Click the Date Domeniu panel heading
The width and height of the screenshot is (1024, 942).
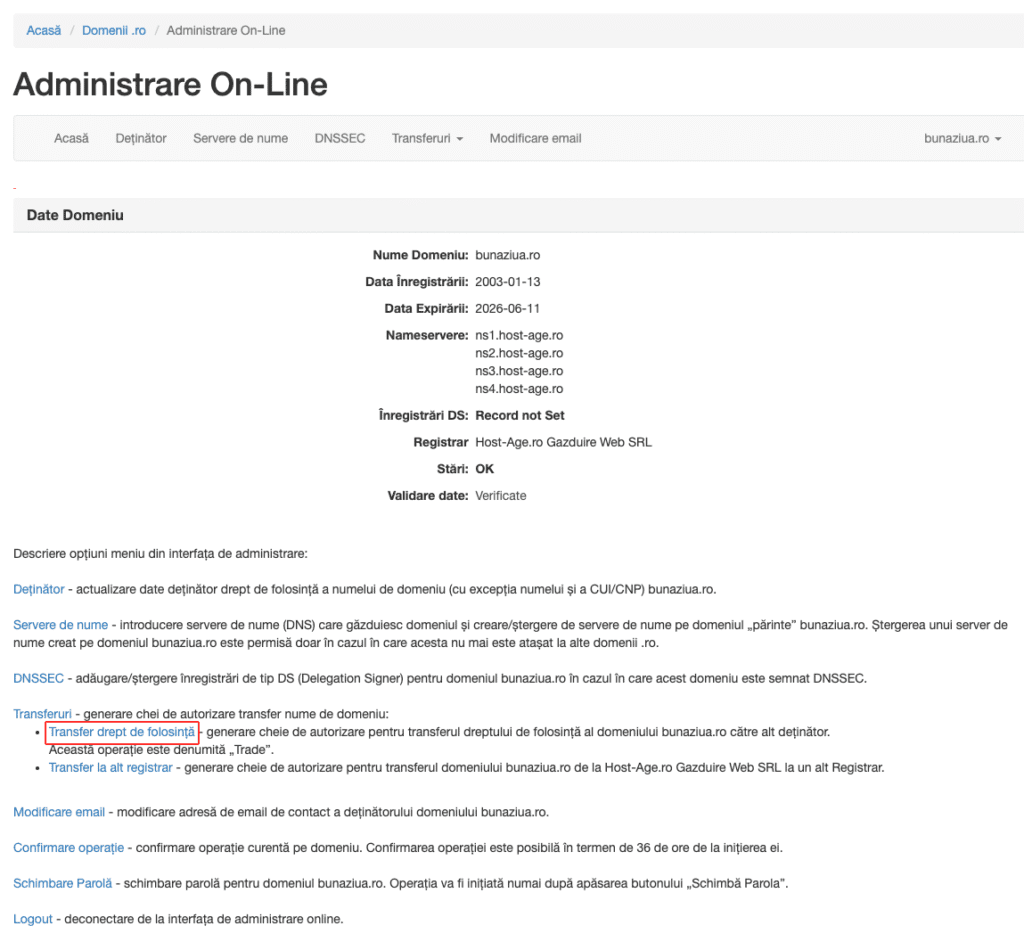pos(75,215)
